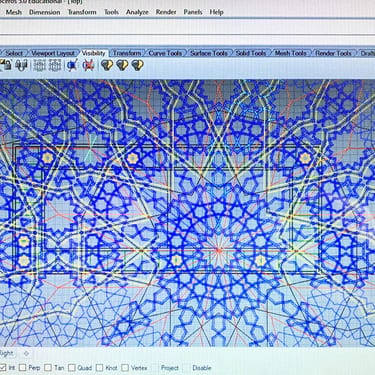Screen dimensions: 375x375
Task: Enable the Quad osnap checkbox
Action: pyautogui.click(x=72, y=368)
